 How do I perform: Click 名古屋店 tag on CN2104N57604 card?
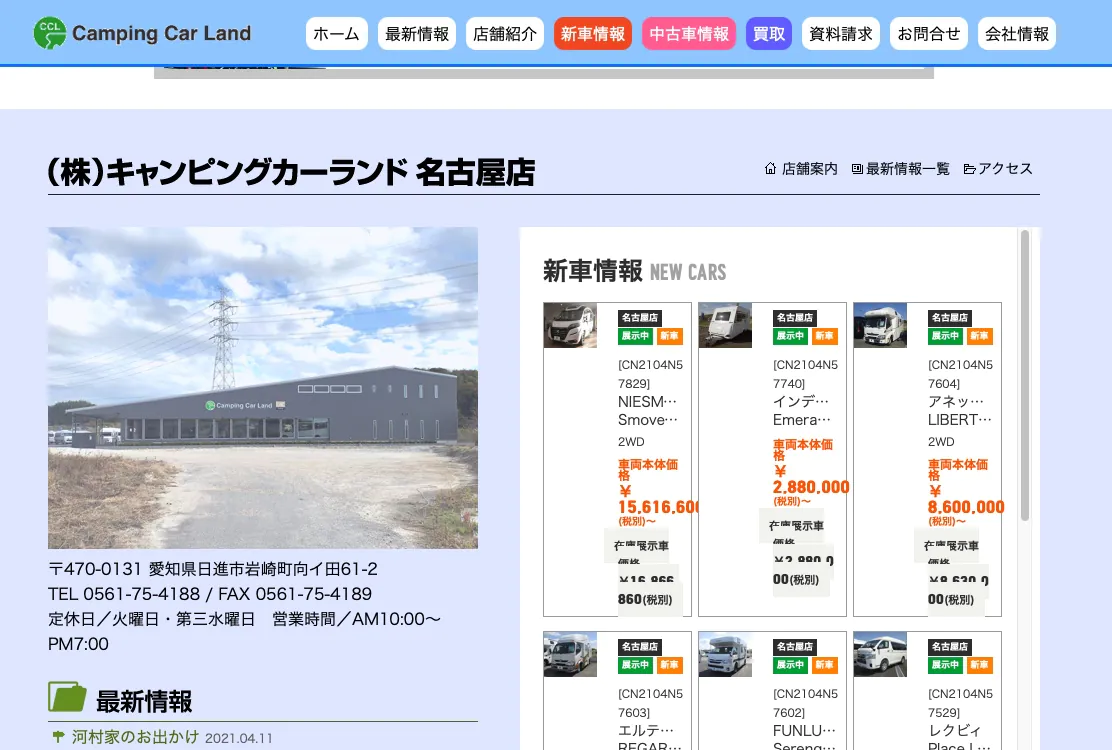coord(950,318)
